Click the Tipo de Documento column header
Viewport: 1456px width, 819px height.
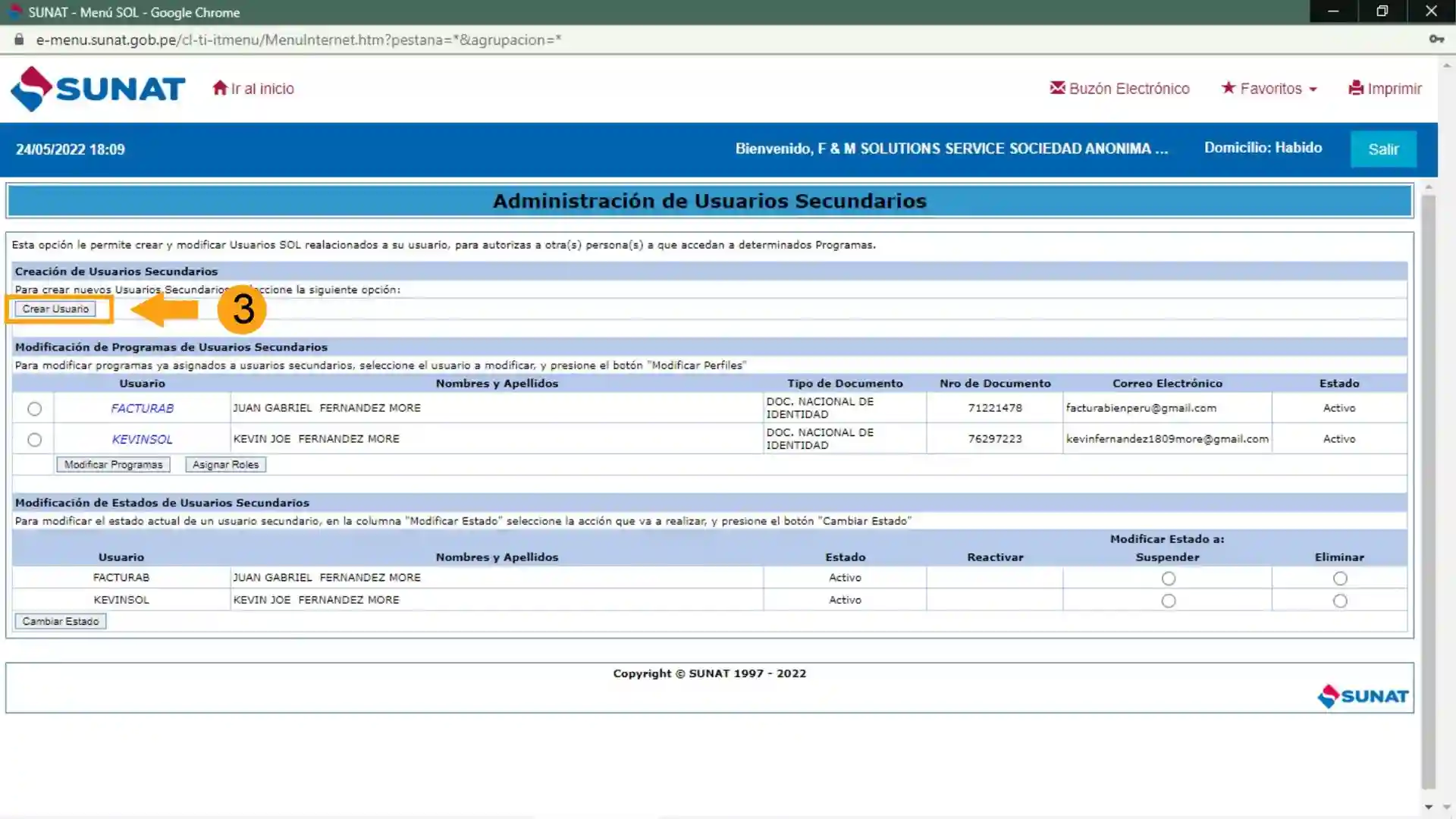[845, 384]
